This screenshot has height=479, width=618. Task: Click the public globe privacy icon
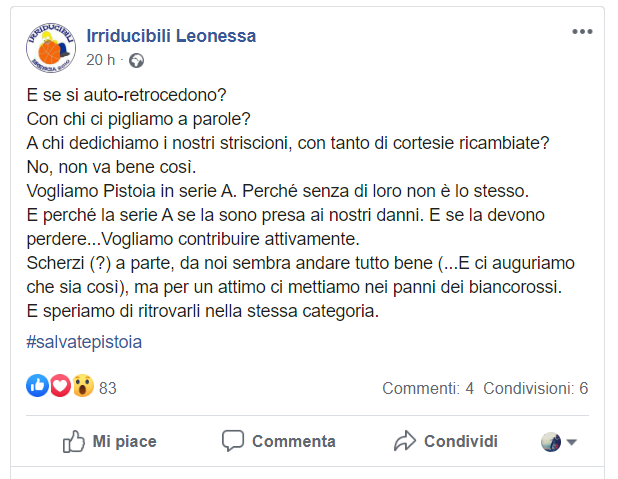pos(136,60)
